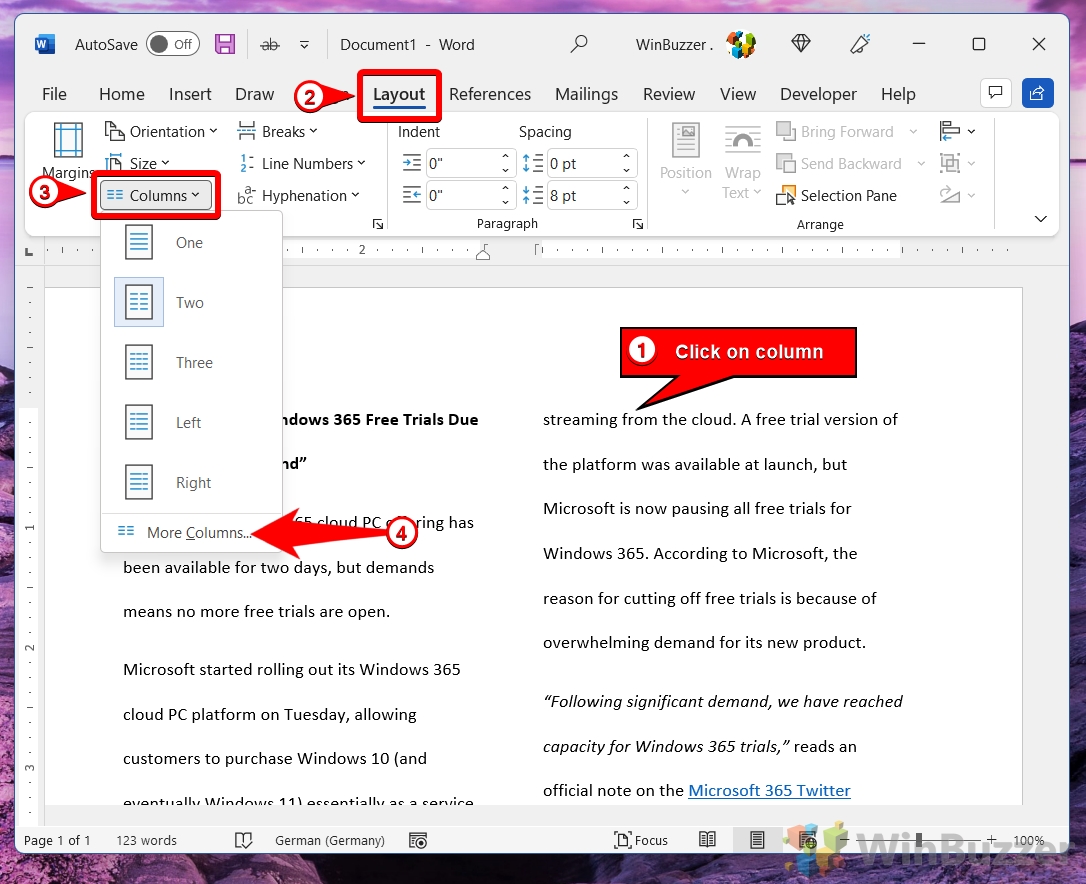Viewport: 1086px width, 884px height.
Task: Click the pen coming-soon features icon
Action: click(x=860, y=44)
